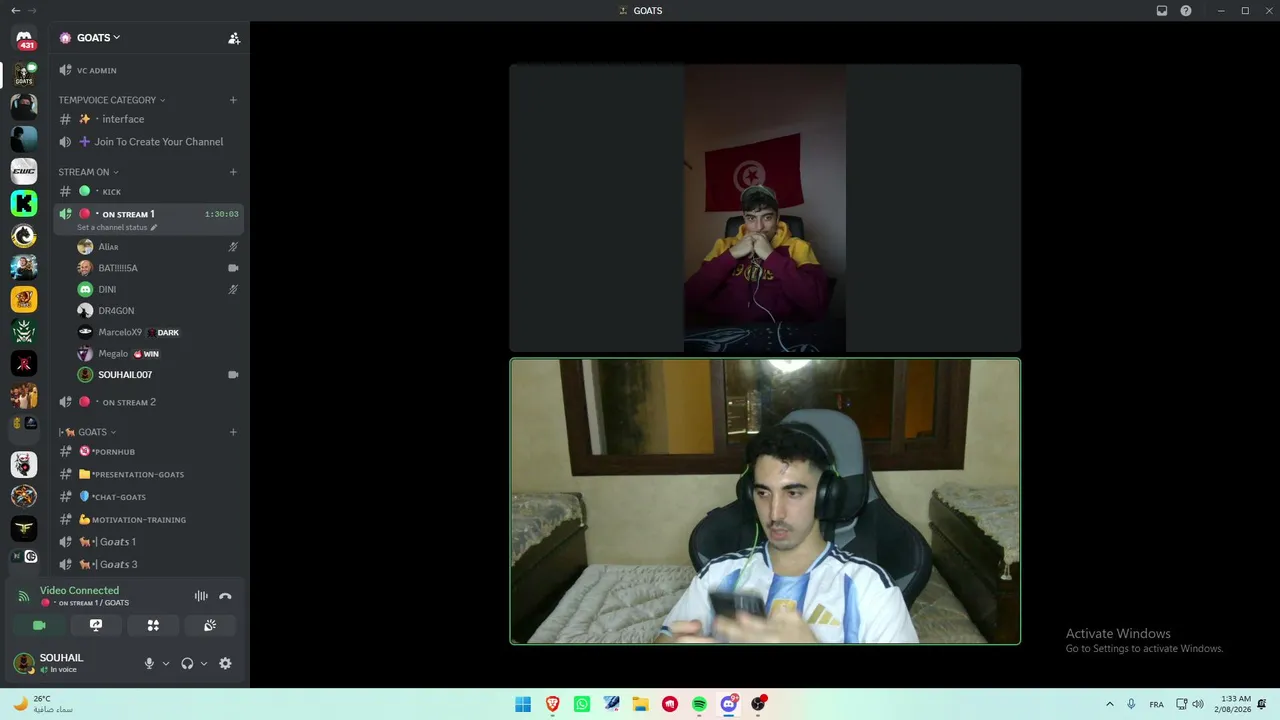Viewport: 1280px width, 720px height.
Task: Open the green K Kick server icon
Action: point(24,203)
